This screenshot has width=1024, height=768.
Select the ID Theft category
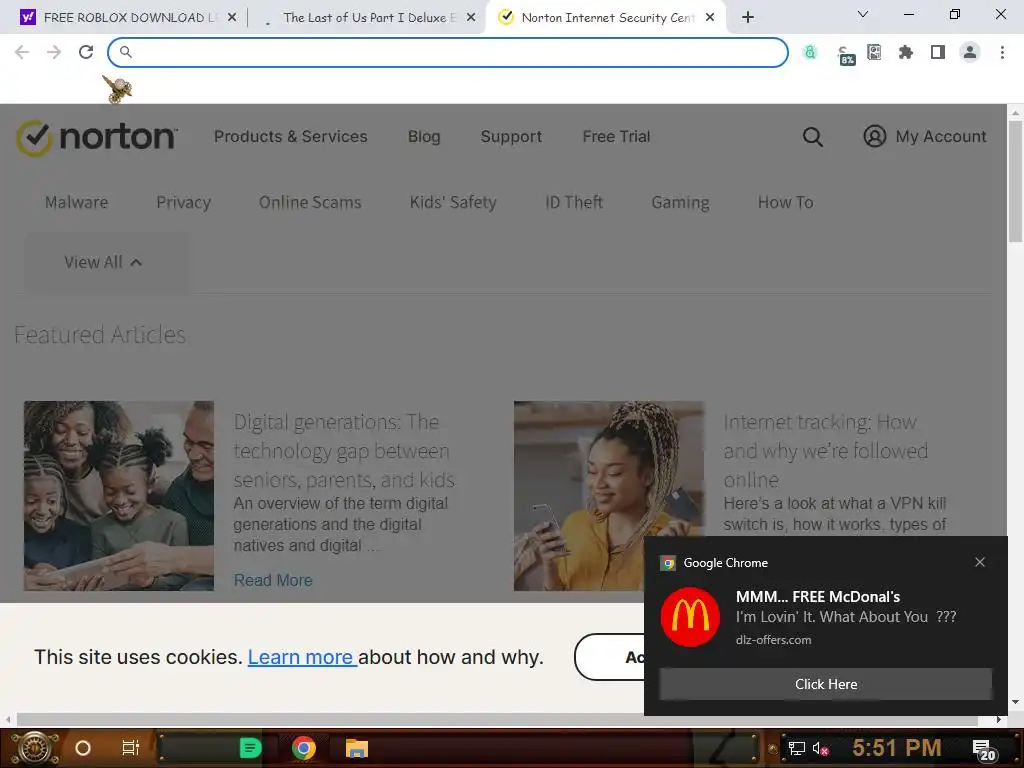(574, 202)
